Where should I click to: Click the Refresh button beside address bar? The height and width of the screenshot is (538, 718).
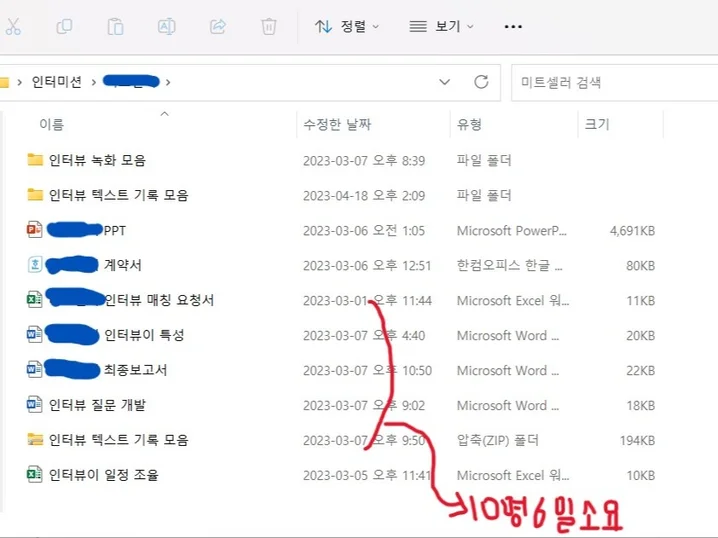481,82
